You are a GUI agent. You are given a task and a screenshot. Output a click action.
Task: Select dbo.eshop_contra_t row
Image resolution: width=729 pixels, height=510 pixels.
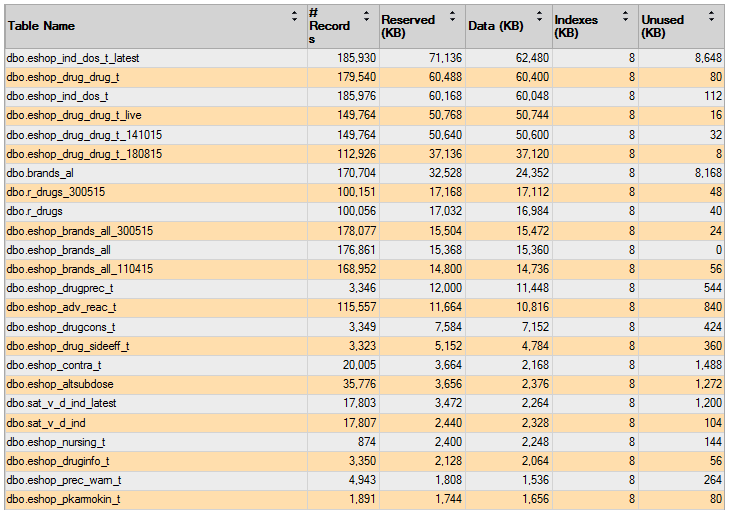click(x=364, y=365)
